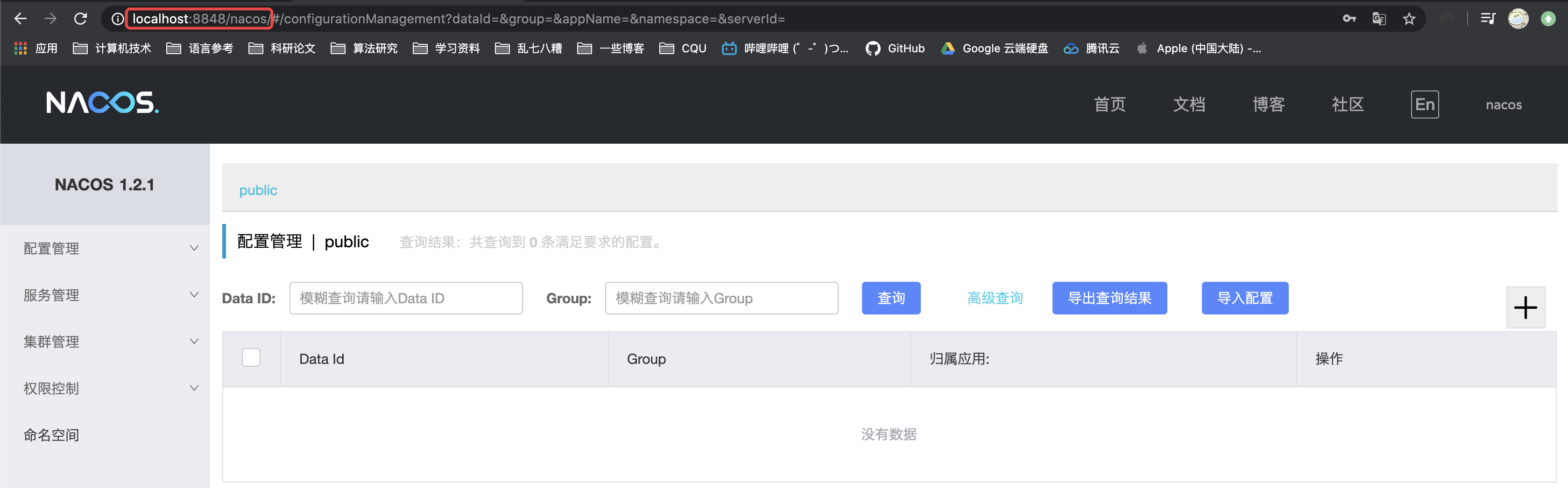Click the public namespace tab link
The width and height of the screenshot is (1568, 488).
(x=257, y=189)
